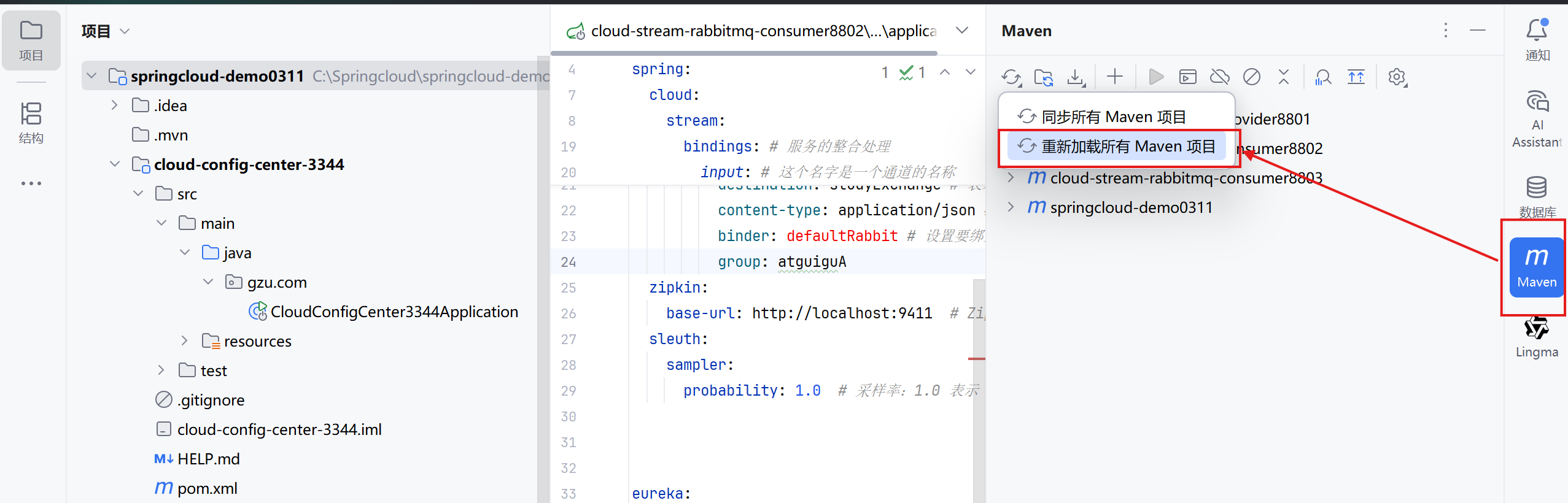Viewport: 1568px width, 503px height.
Task: Click analyze dependencies icon in Maven toolbar
Action: 1323,77
